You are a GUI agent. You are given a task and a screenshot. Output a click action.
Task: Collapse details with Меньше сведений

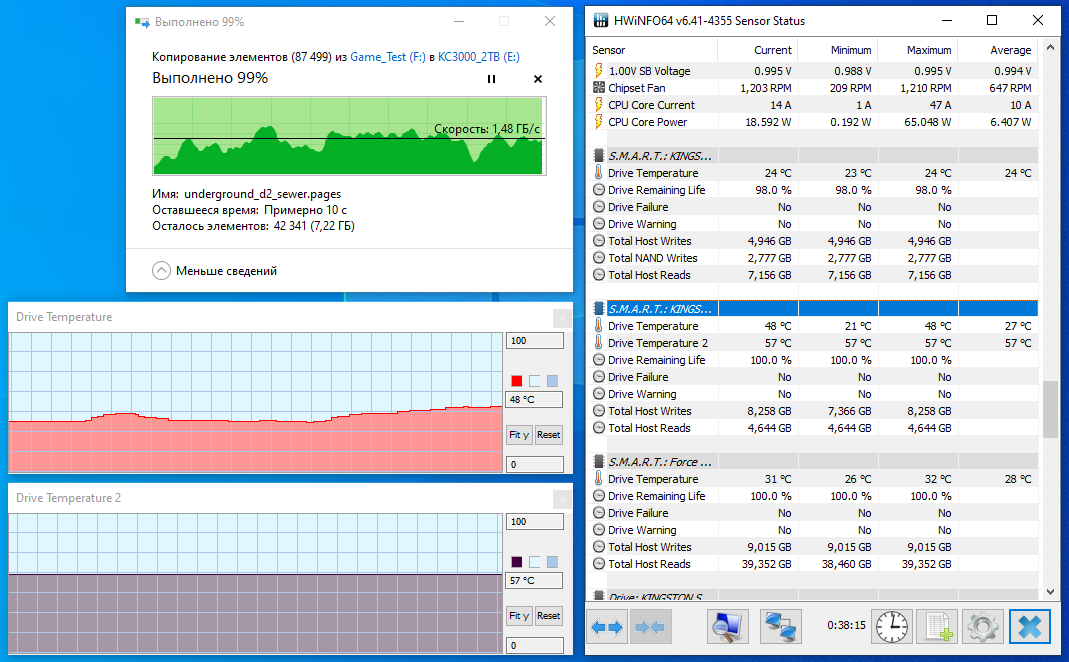tap(215, 271)
